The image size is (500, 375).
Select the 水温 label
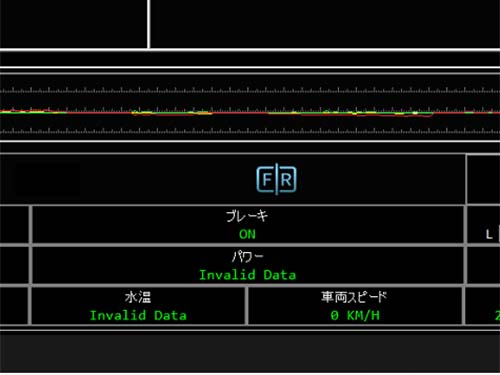[138, 297]
